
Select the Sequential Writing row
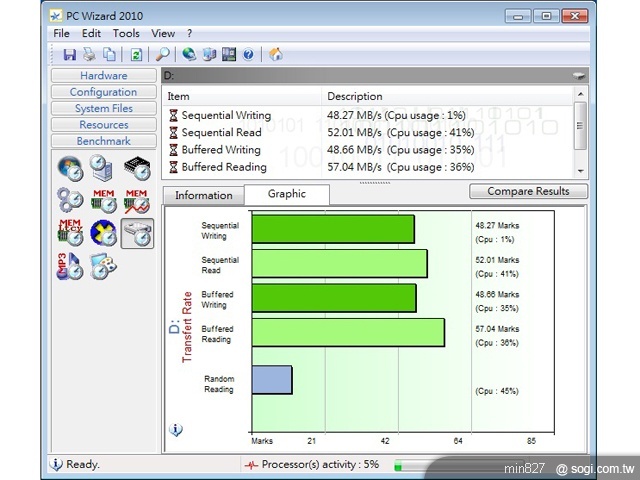pyautogui.click(x=367, y=116)
